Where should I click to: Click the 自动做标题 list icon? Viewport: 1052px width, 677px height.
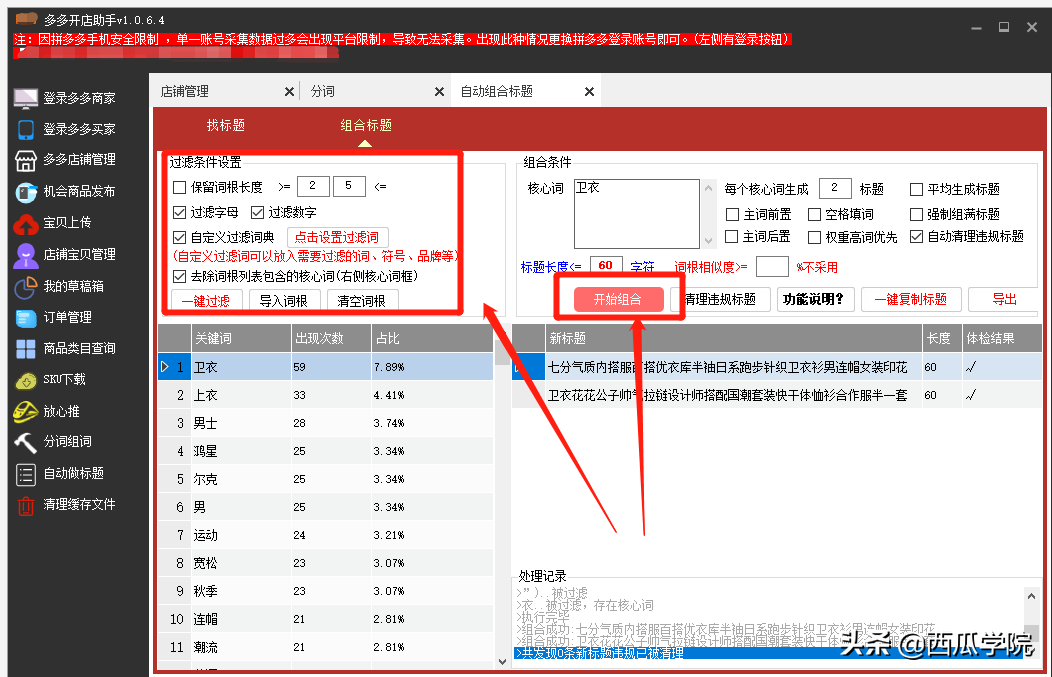click(25, 474)
